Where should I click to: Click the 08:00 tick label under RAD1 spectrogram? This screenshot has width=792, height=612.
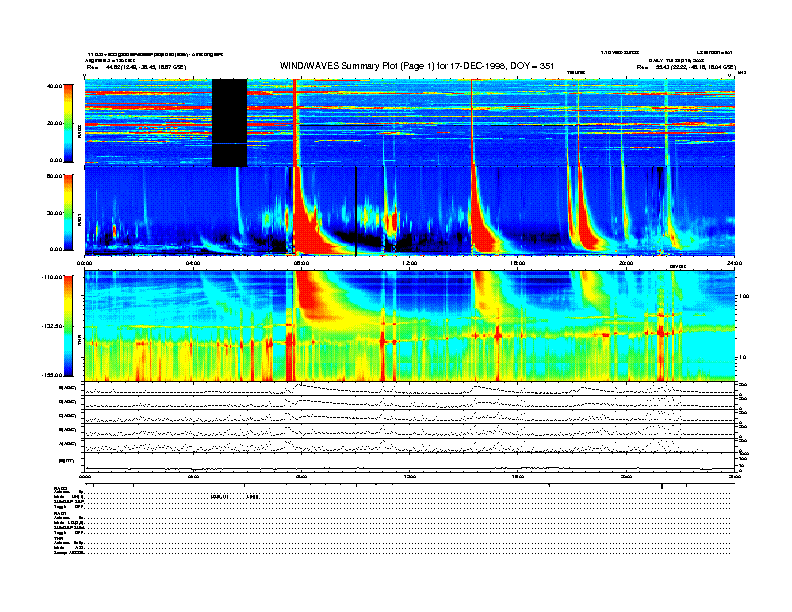301,263
